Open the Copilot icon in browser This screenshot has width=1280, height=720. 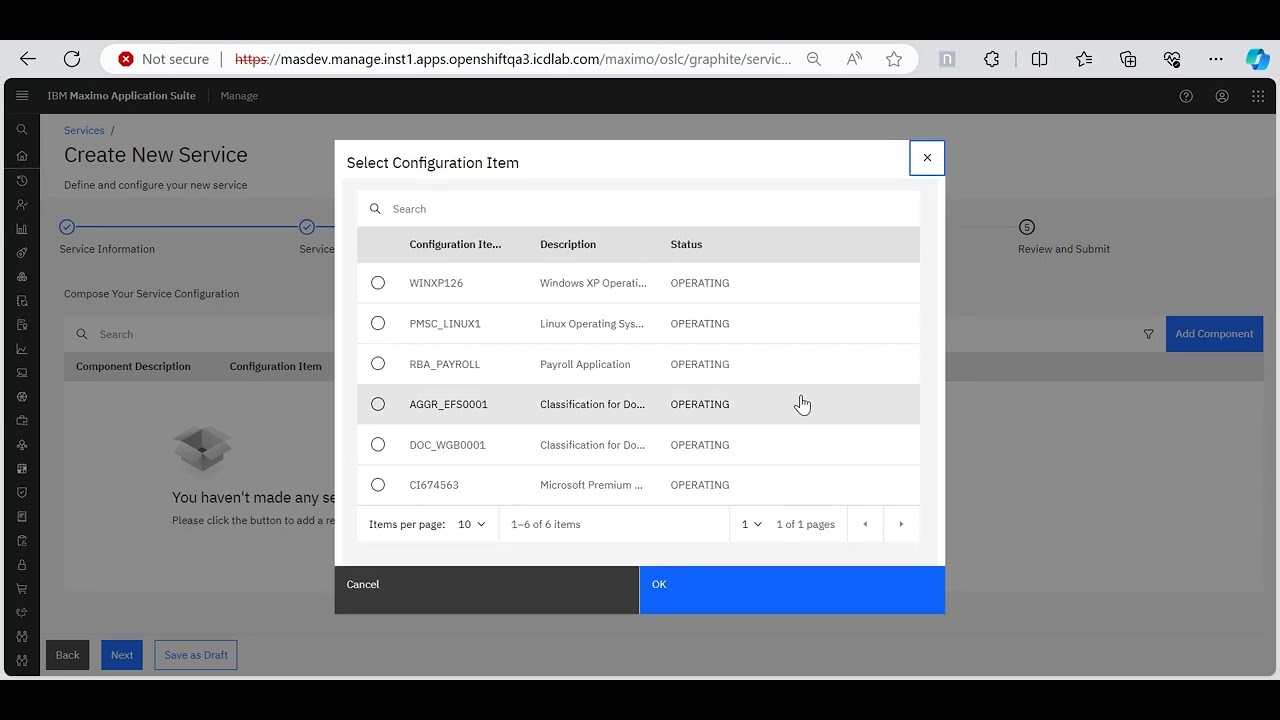[x=1258, y=59]
